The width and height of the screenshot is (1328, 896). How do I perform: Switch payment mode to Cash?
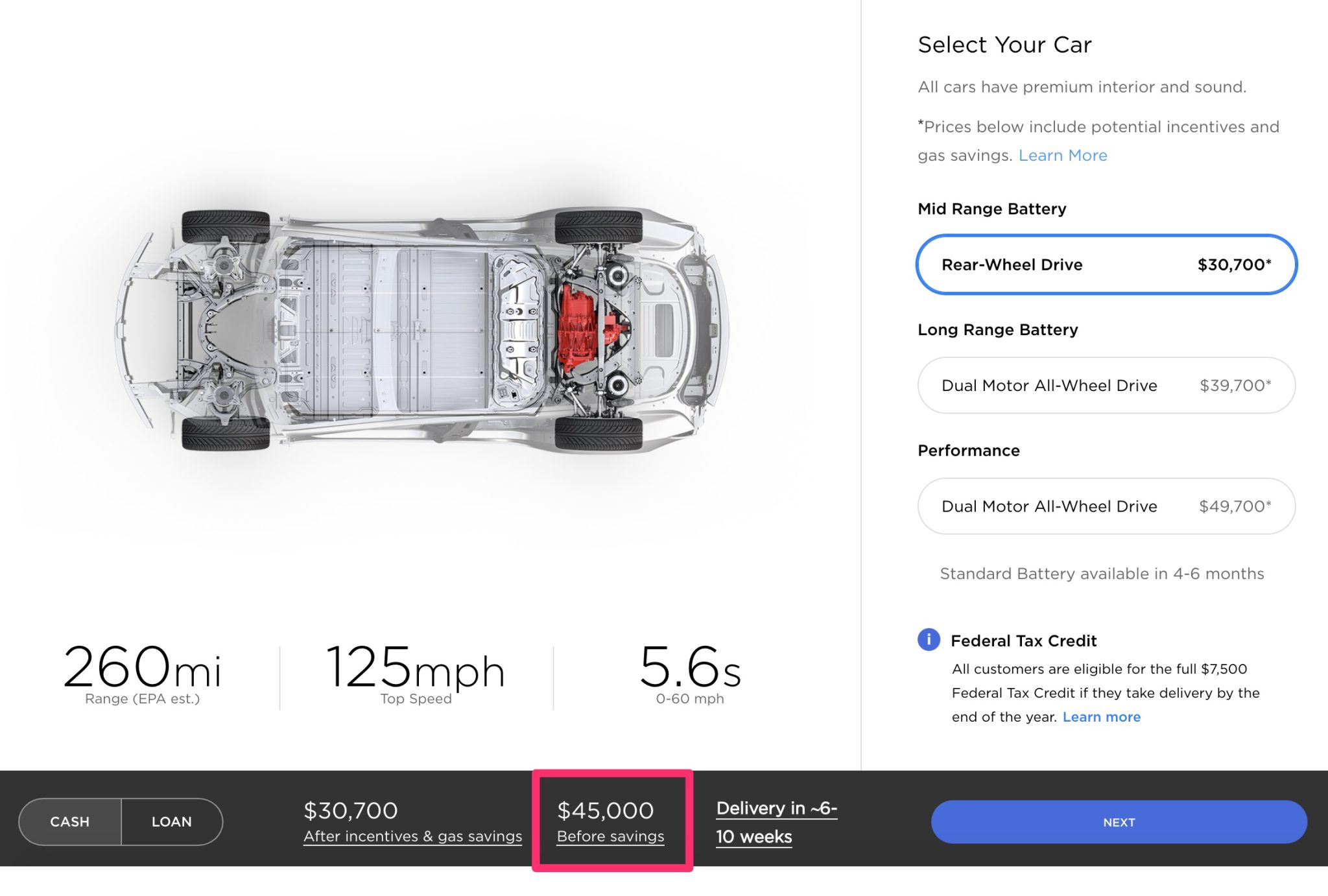tap(70, 821)
